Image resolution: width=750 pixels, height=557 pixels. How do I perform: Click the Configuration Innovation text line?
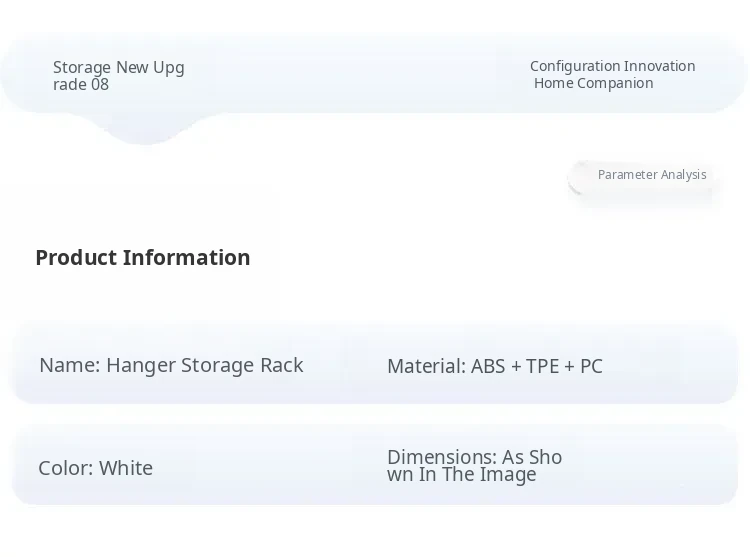pyautogui.click(x=612, y=66)
